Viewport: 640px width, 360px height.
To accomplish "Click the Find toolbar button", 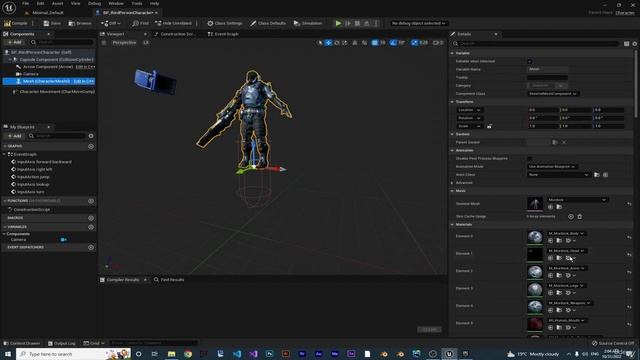I will (140, 23).
